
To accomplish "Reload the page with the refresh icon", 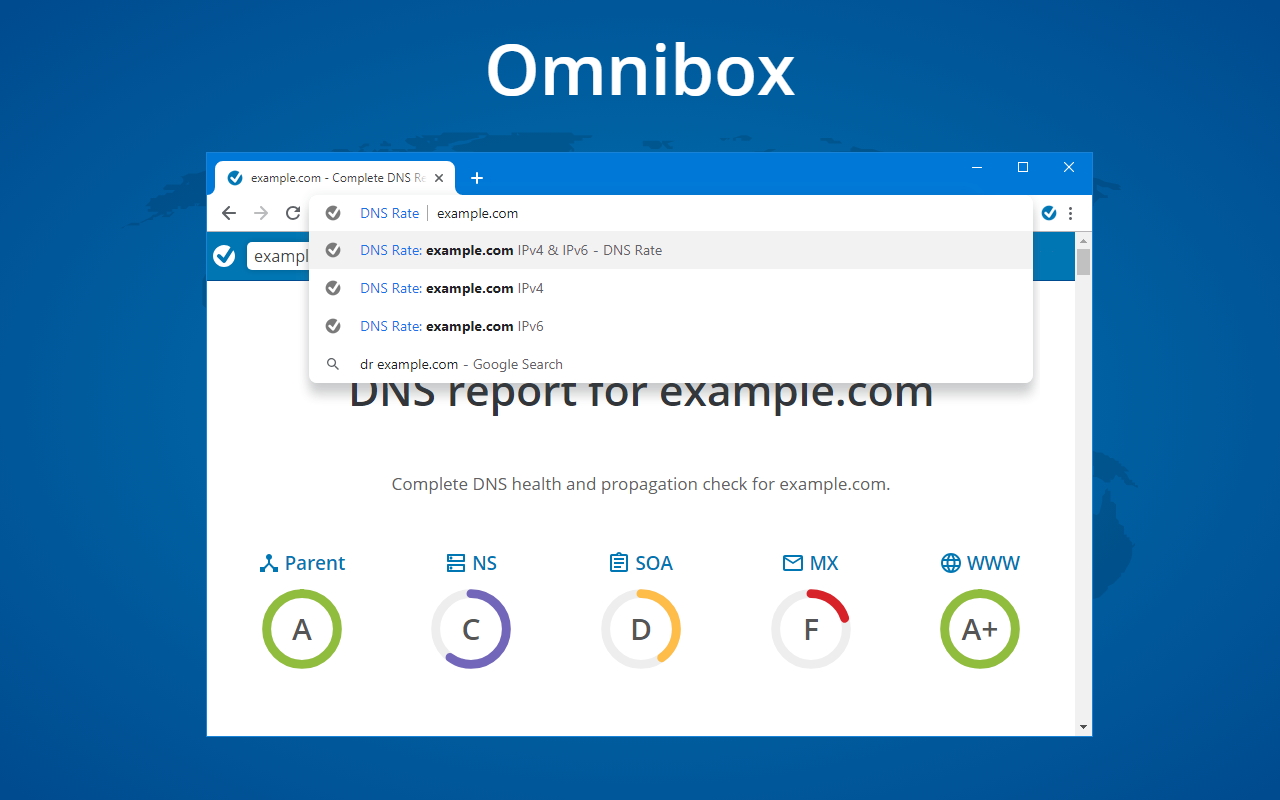I will point(293,213).
